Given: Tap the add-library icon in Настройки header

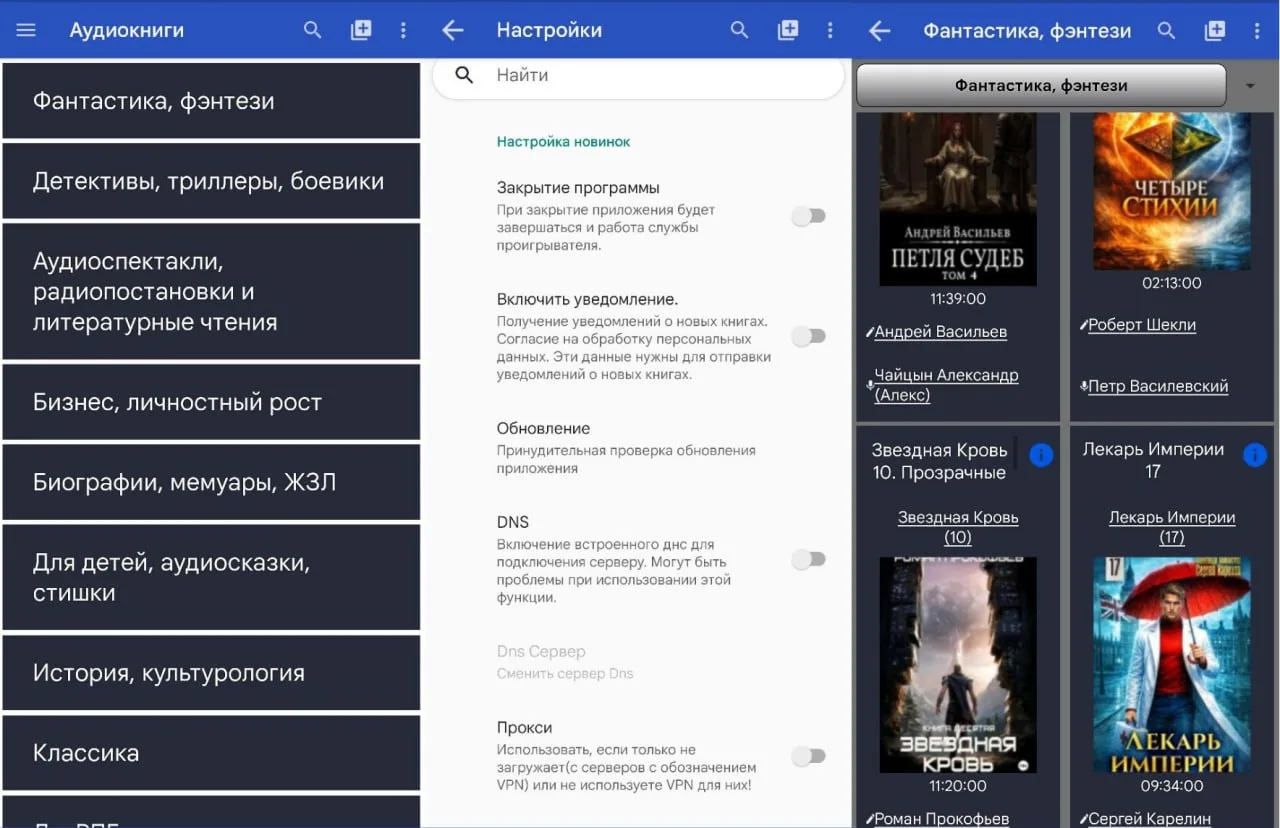Looking at the screenshot, I should pyautogui.click(x=788, y=30).
